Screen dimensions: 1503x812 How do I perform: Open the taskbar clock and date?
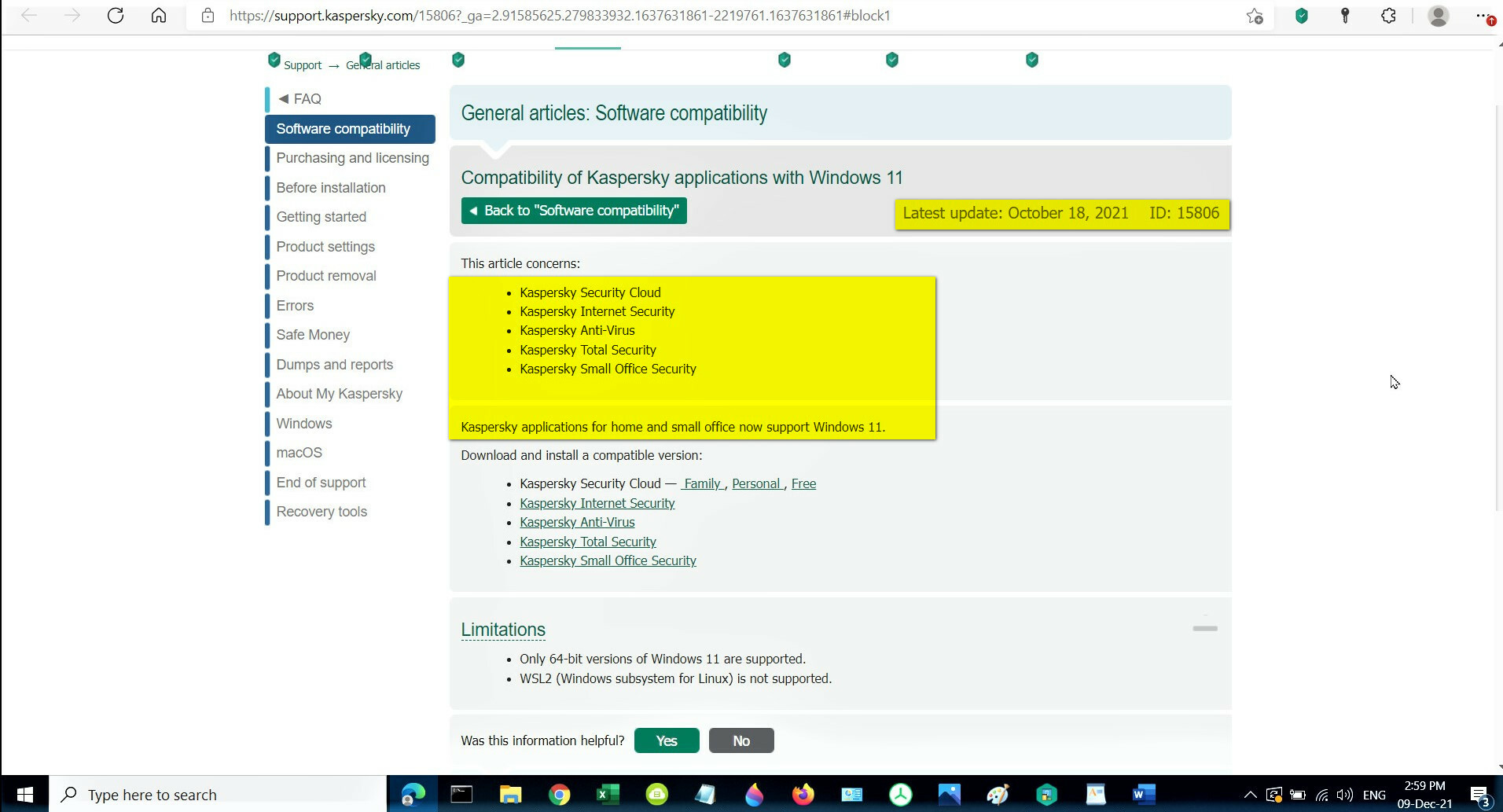click(x=1424, y=795)
